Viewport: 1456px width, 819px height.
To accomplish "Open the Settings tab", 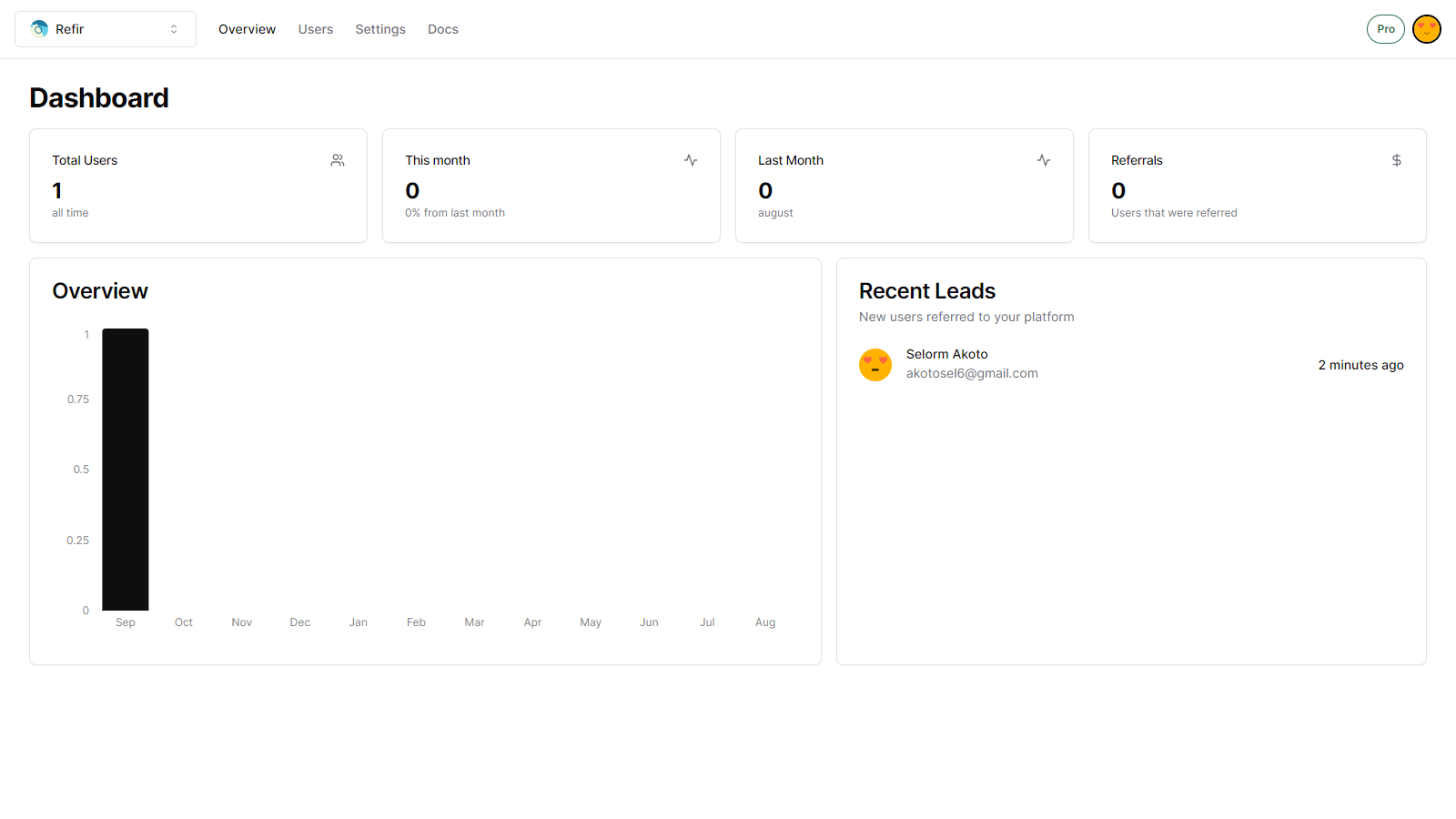I will (380, 29).
